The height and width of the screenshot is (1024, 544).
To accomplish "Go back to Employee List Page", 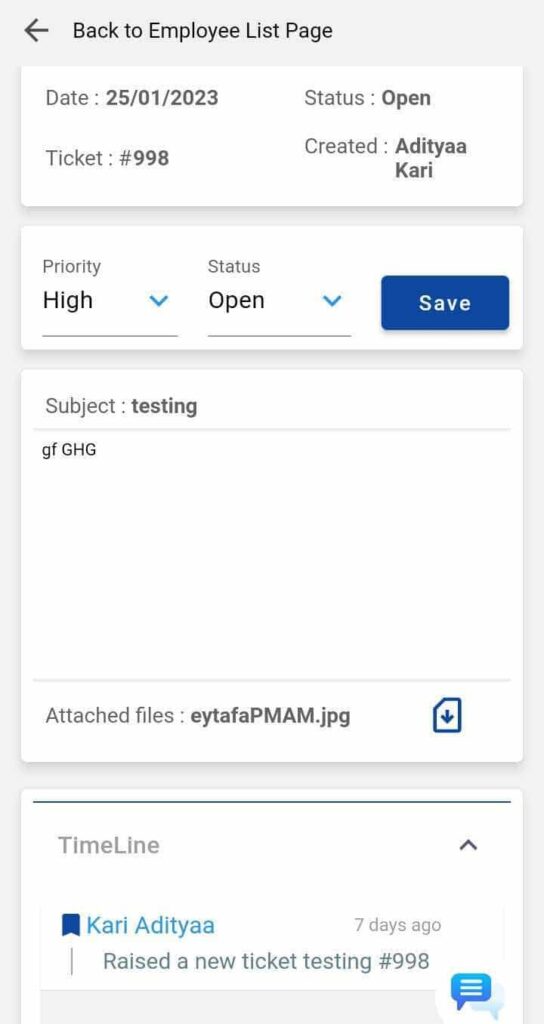I will click(202, 31).
